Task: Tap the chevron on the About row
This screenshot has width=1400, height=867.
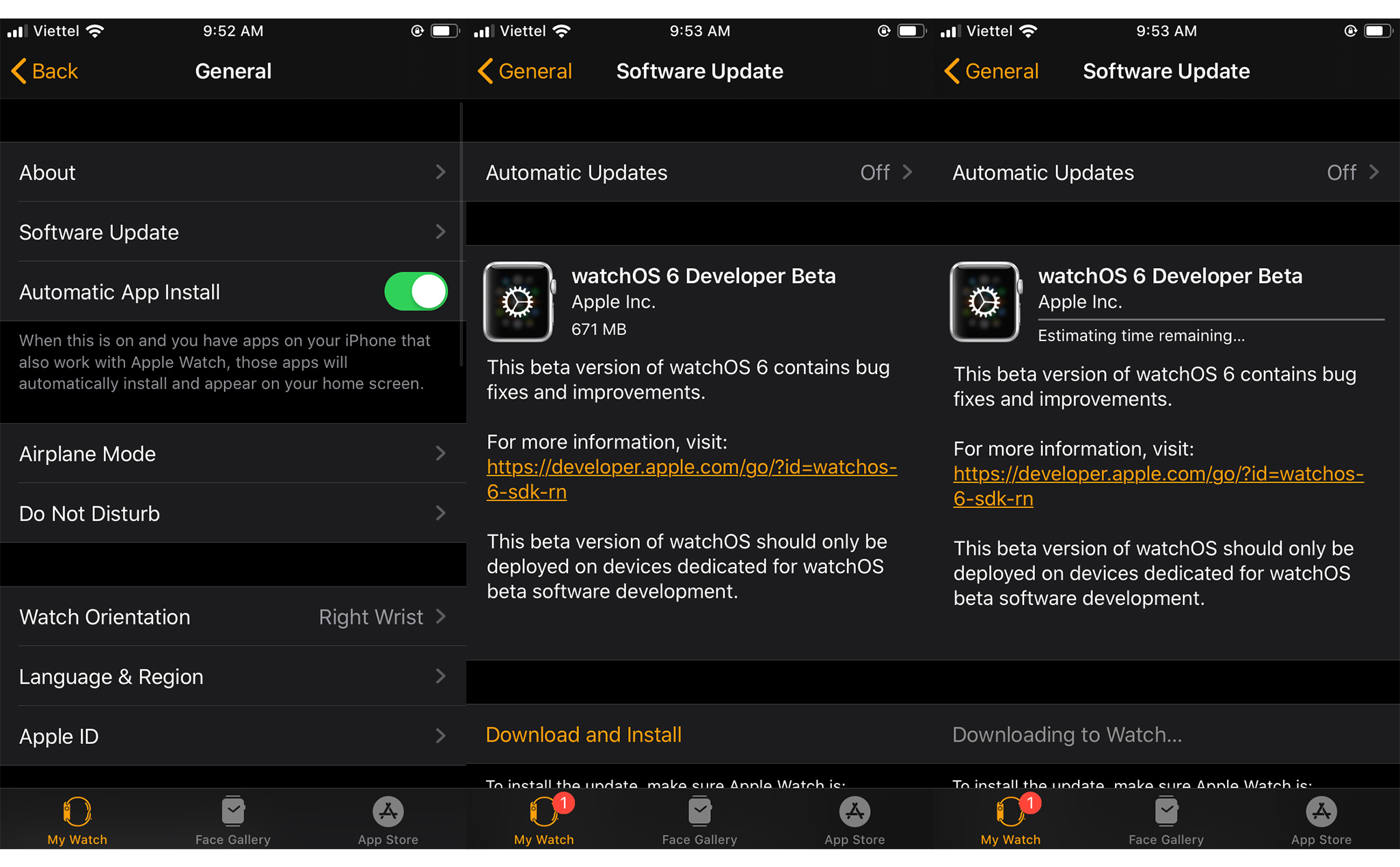Action: point(441,172)
